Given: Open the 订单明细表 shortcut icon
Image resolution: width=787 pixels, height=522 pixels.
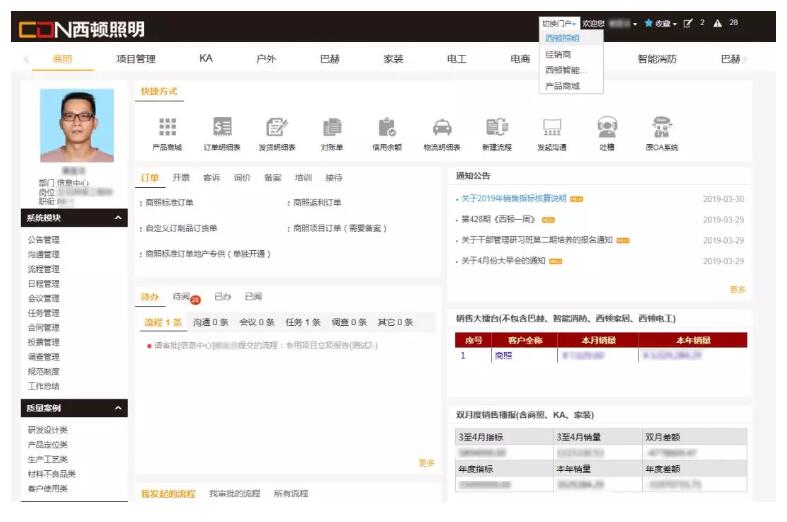Looking at the screenshot, I should (222, 128).
